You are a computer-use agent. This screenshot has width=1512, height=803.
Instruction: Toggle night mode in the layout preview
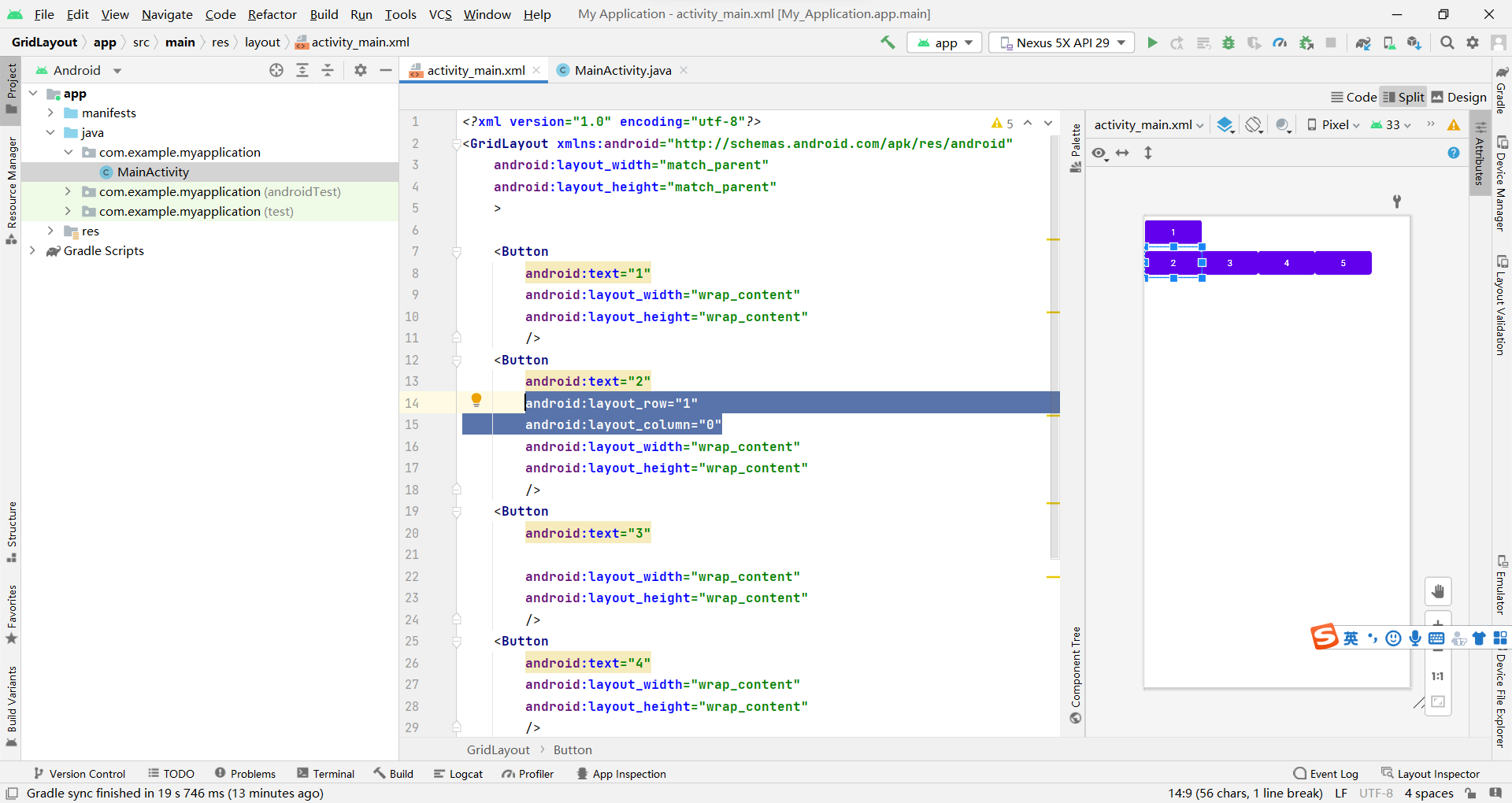click(1283, 124)
